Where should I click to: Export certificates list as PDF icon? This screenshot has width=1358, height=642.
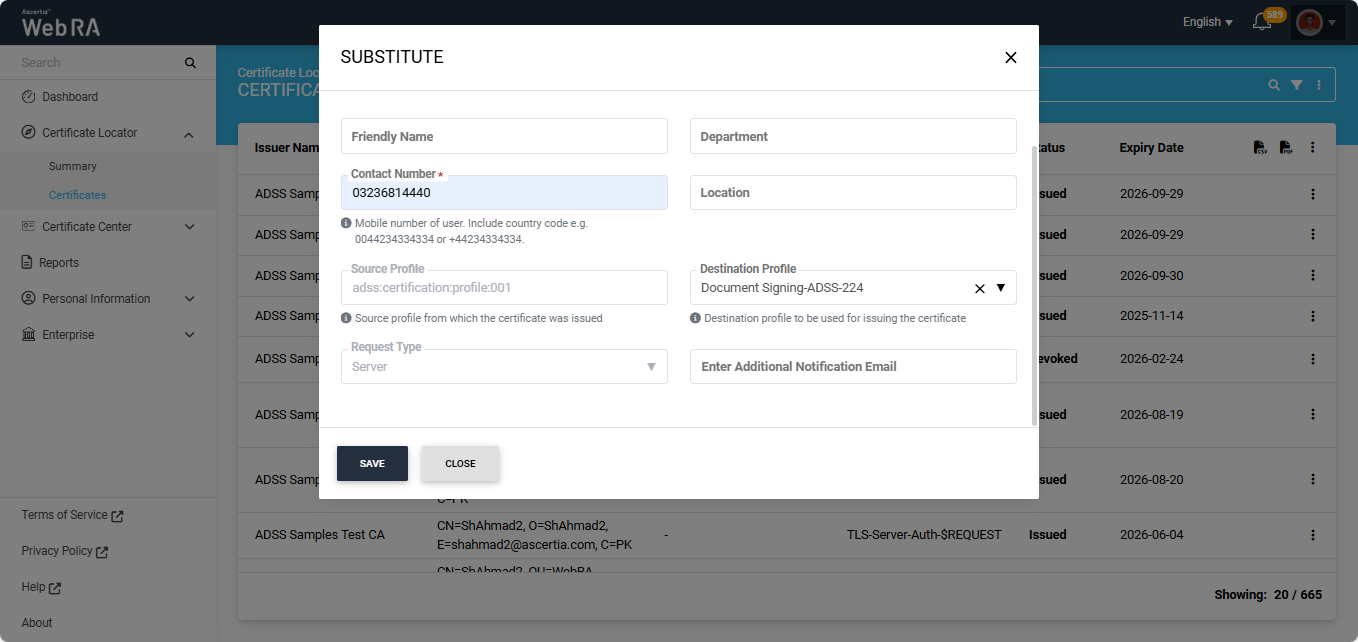pyautogui.click(x=1286, y=148)
